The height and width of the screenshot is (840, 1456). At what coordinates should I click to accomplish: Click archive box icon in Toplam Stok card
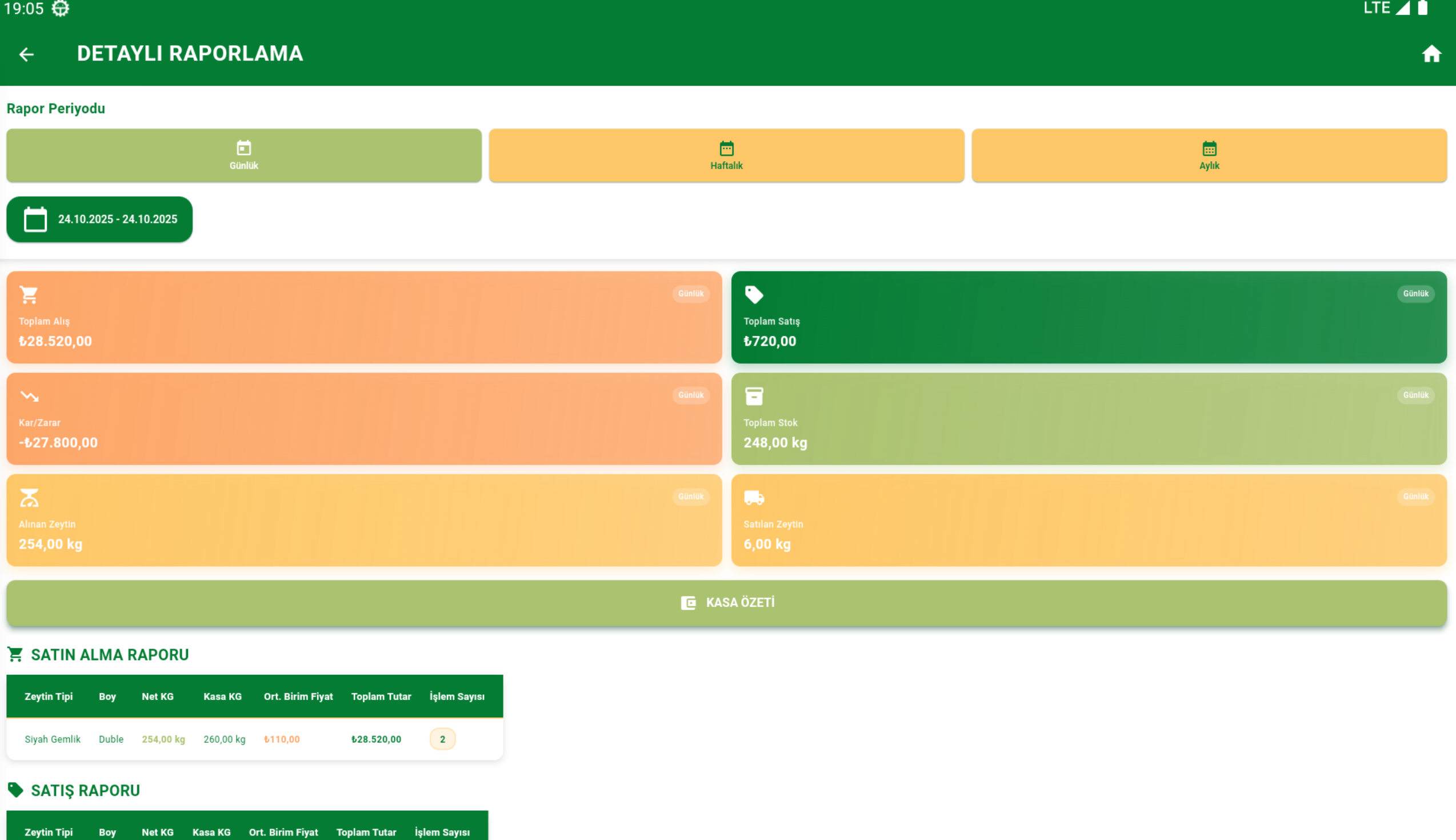point(753,396)
